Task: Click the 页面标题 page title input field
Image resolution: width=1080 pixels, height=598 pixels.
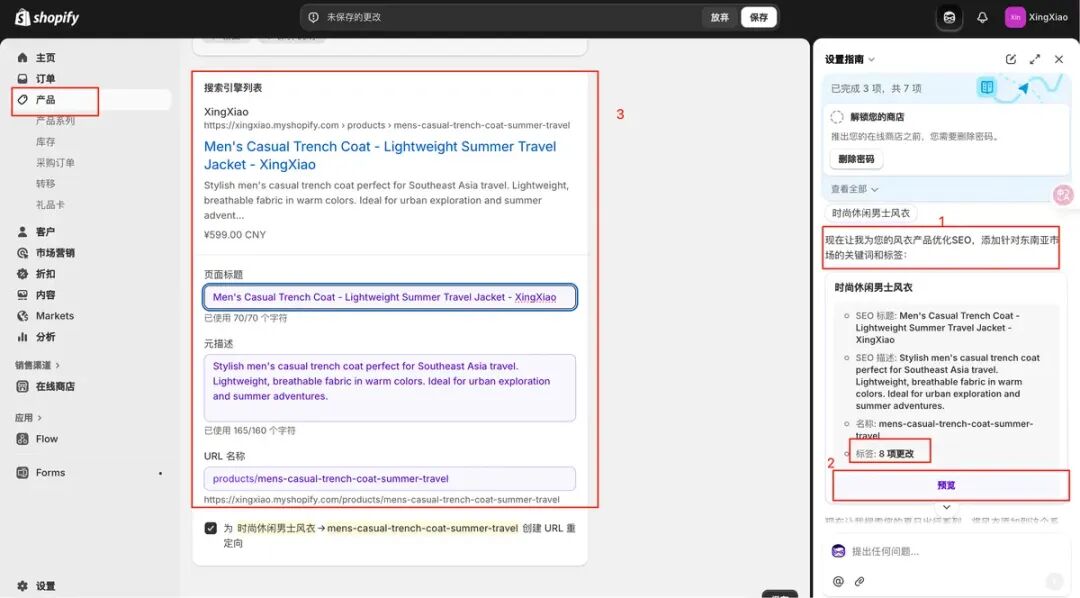Action: tap(389, 297)
